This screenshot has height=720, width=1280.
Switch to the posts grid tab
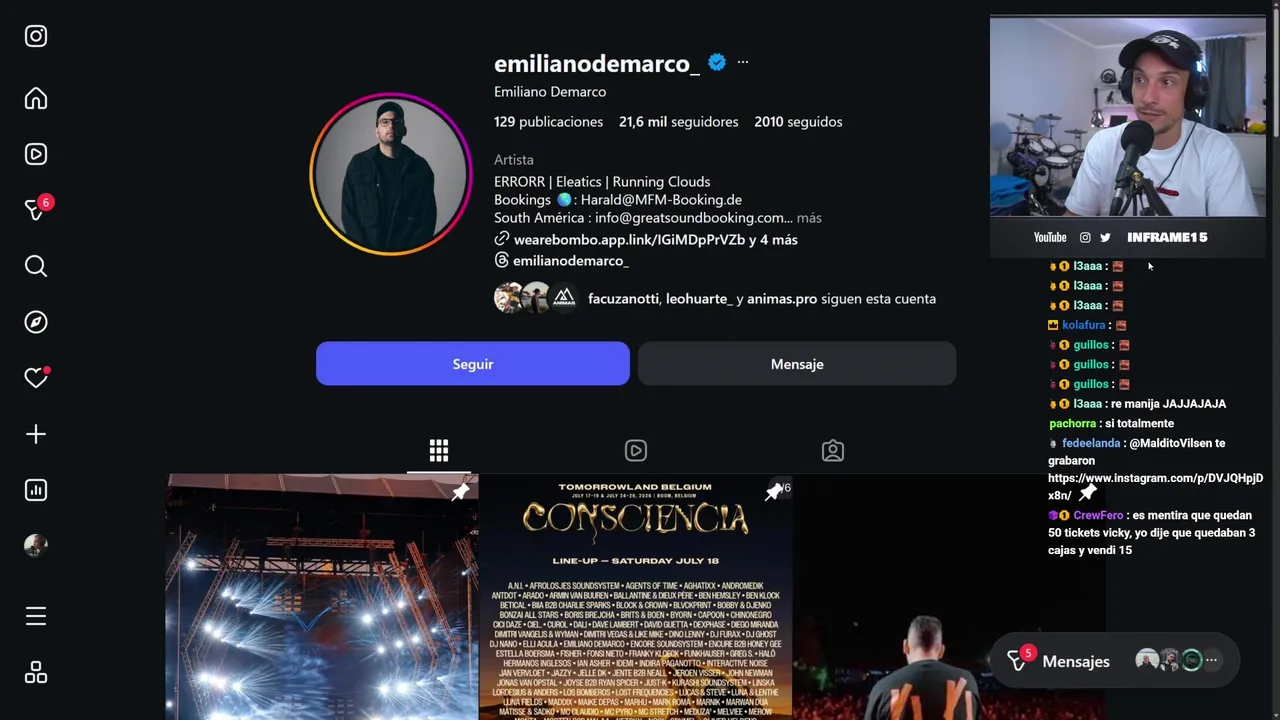pyautogui.click(x=439, y=450)
